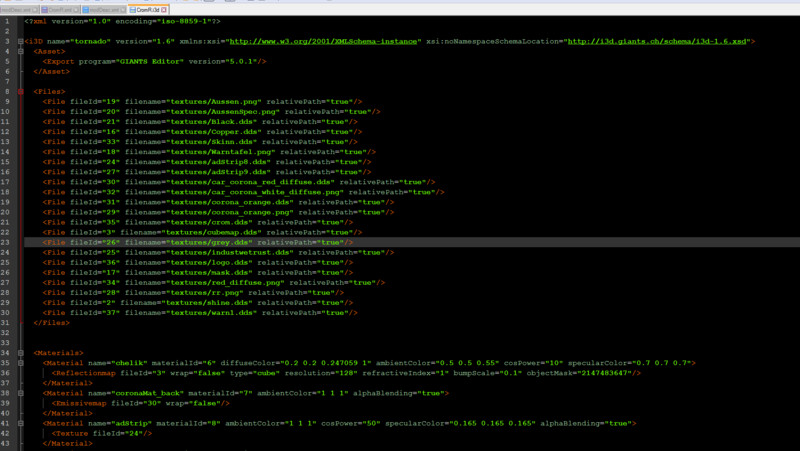Fold the adStrip Material element
This screenshot has width=800, height=451.
[x=21, y=424]
